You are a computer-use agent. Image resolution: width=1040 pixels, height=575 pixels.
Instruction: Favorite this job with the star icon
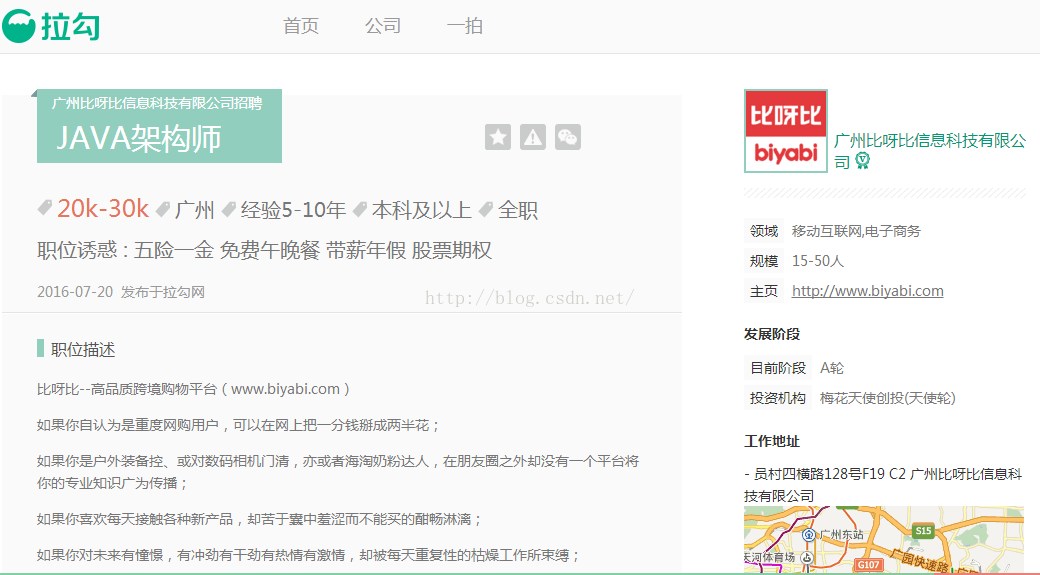(x=497, y=137)
